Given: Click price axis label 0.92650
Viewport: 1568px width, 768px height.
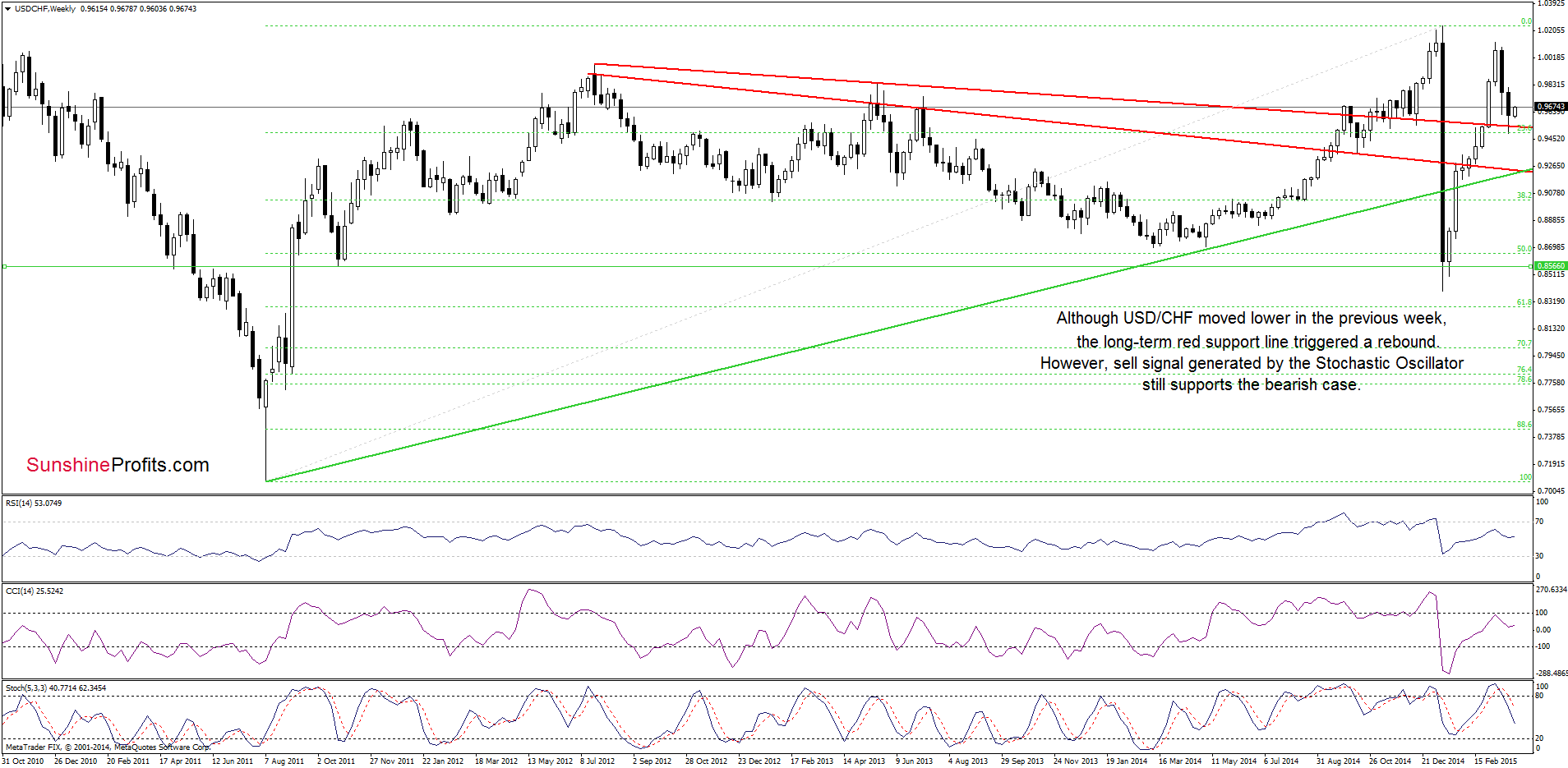Looking at the screenshot, I should tap(1551, 166).
